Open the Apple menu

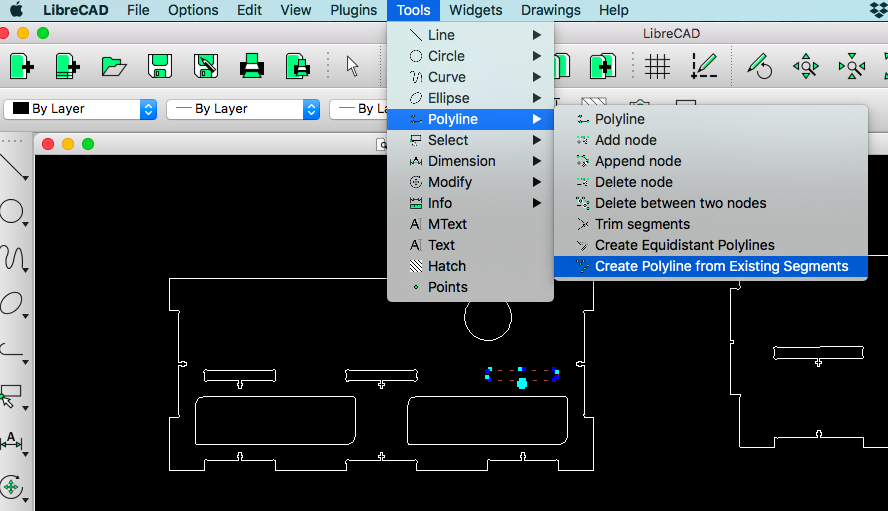click(17, 10)
